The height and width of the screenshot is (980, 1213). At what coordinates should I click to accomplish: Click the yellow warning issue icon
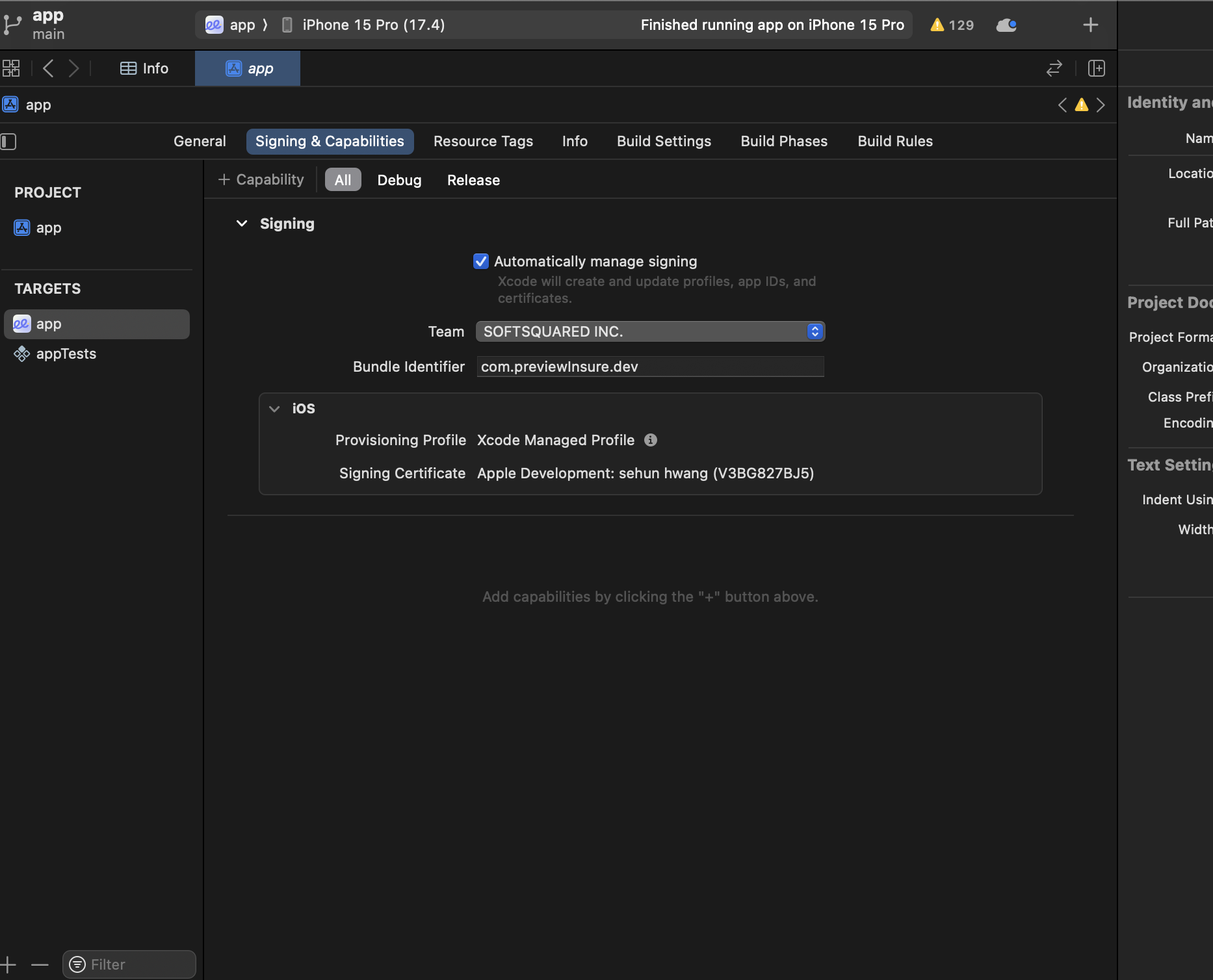[1082, 105]
